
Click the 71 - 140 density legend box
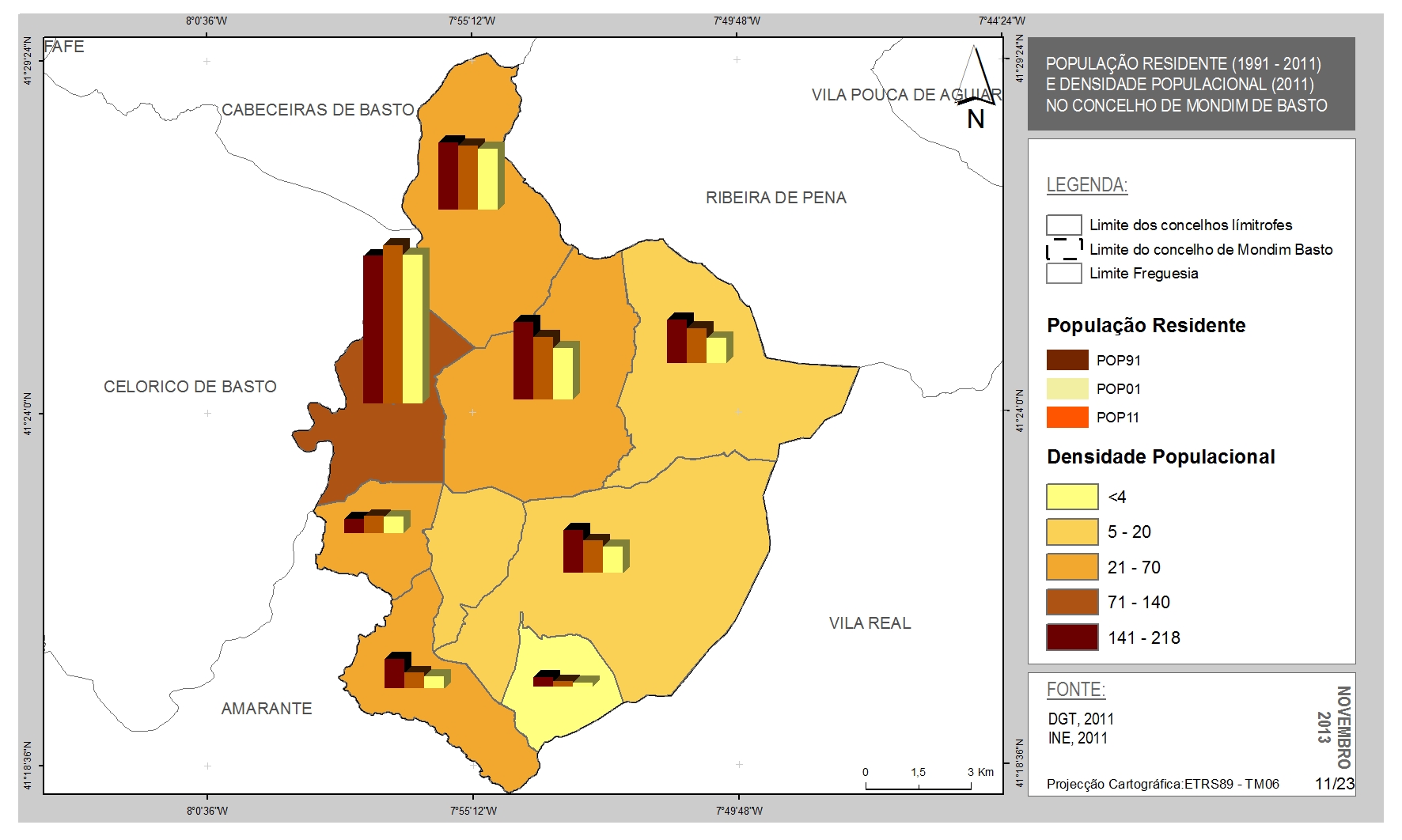tap(1072, 602)
